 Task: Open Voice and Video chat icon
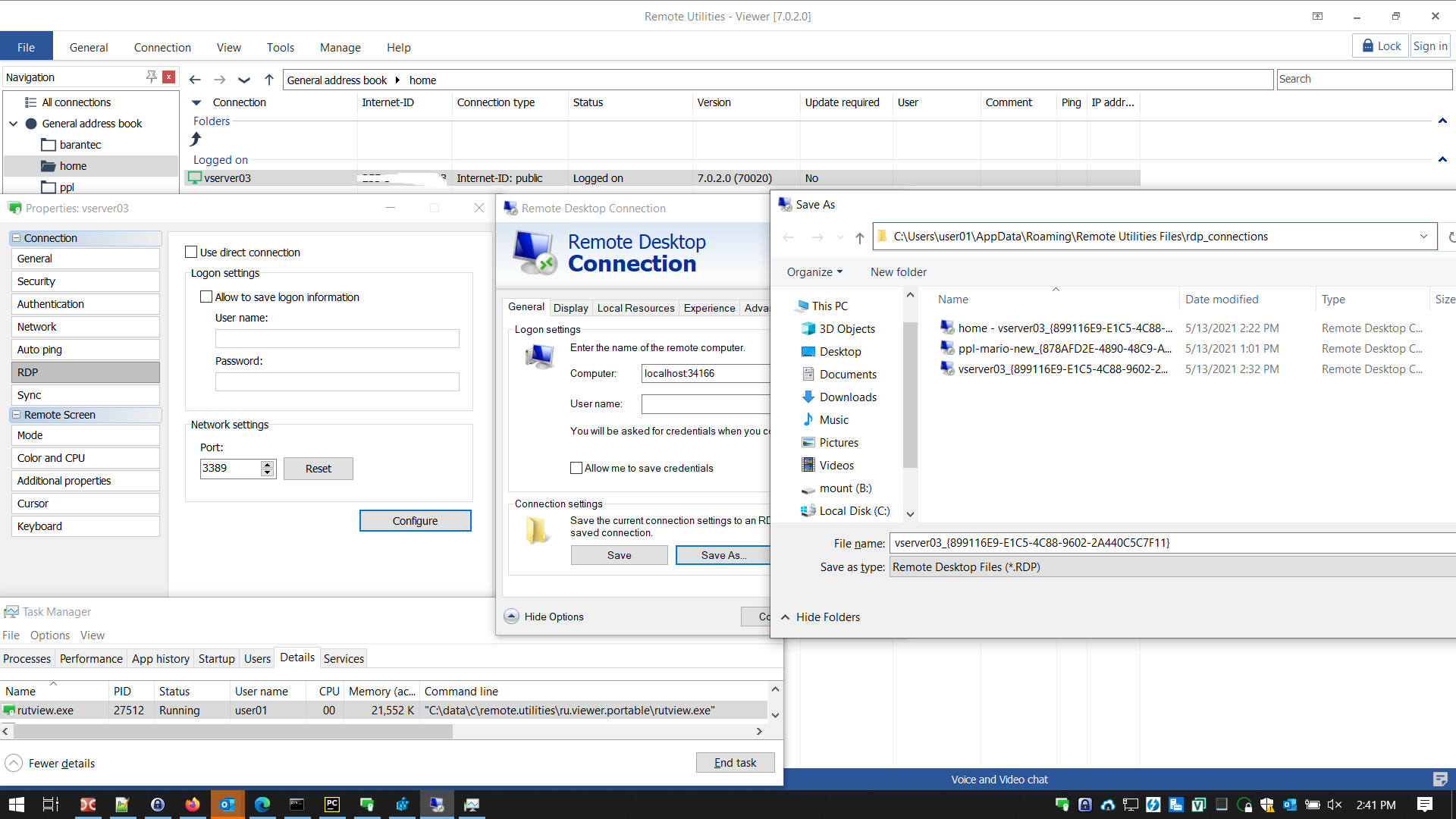pyautogui.click(x=1440, y=779)
